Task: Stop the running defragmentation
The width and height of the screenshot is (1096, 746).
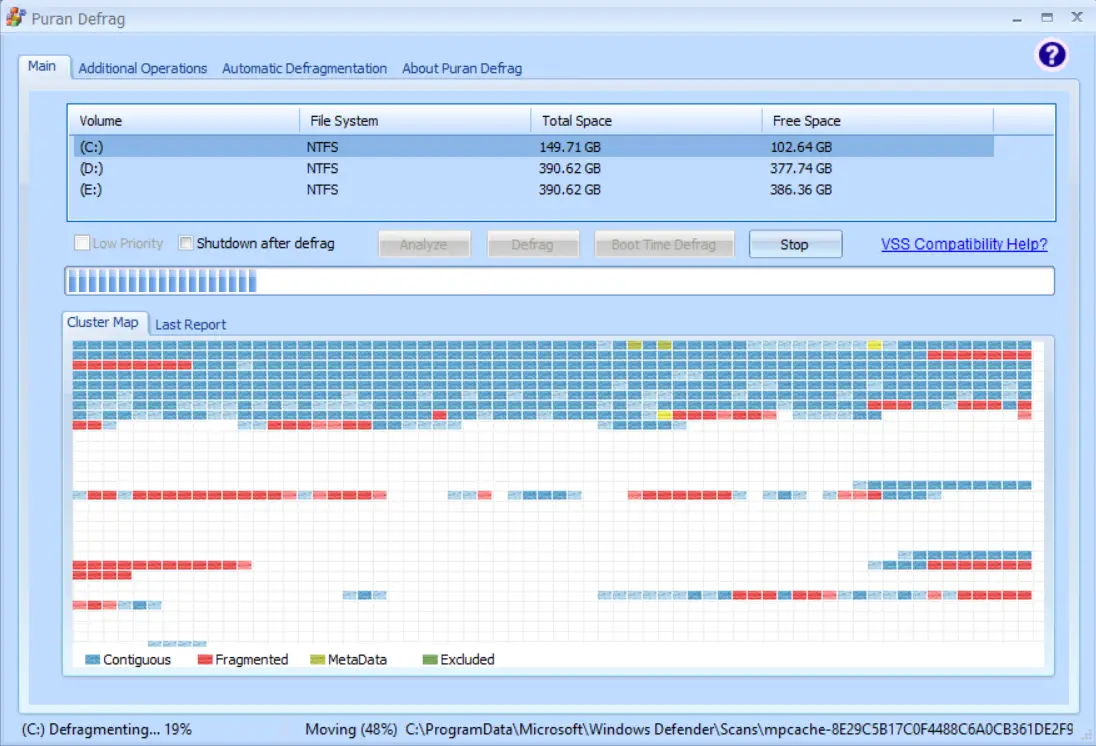Action: [795, 245]
